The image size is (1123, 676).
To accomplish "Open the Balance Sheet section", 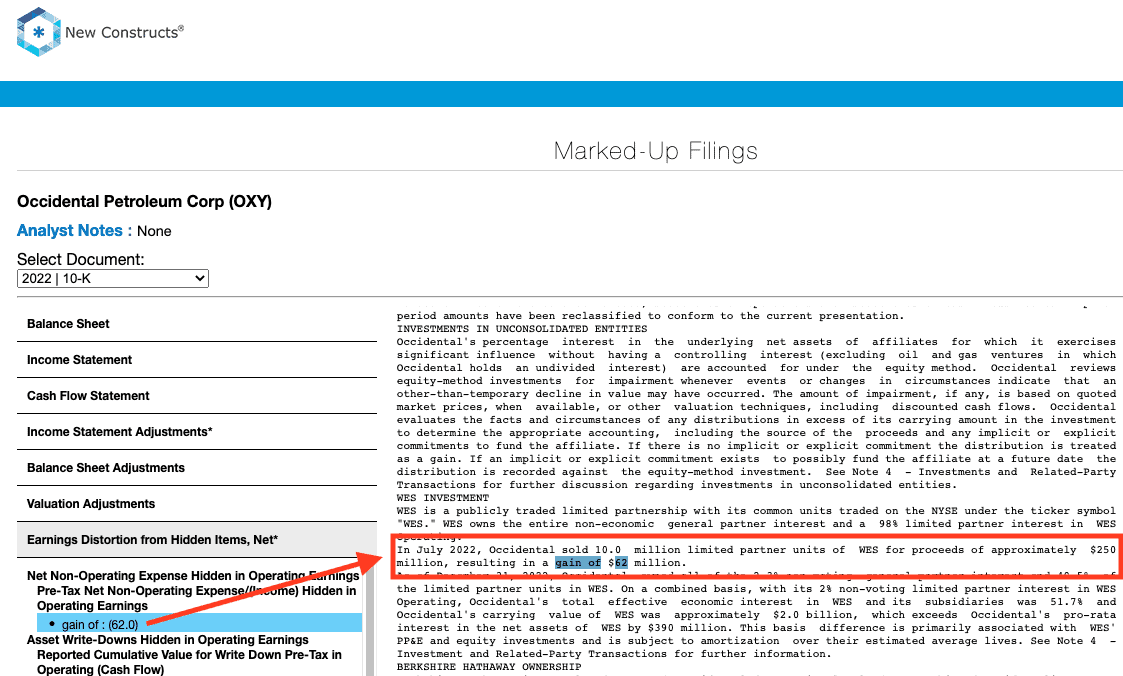I will [x=197, y=324].
